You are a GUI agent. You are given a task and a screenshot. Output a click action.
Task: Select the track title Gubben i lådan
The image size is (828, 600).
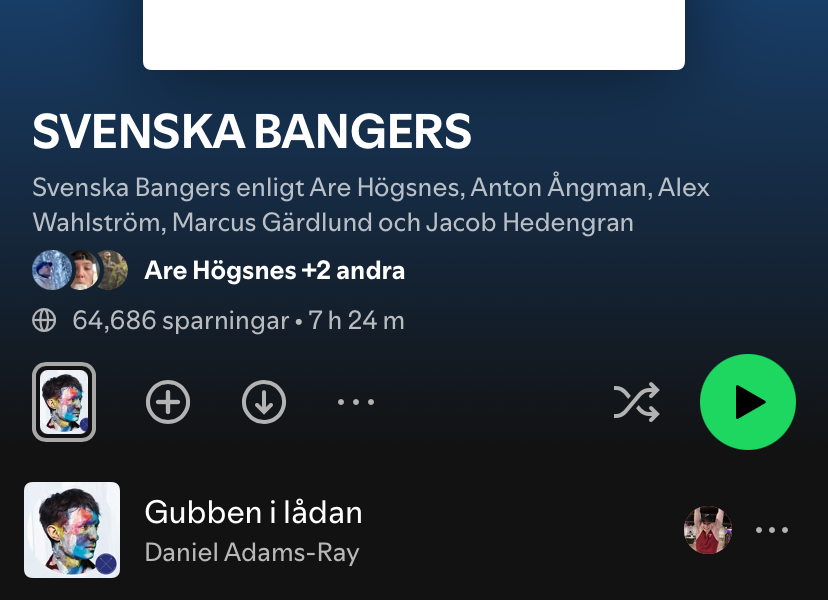253,512
